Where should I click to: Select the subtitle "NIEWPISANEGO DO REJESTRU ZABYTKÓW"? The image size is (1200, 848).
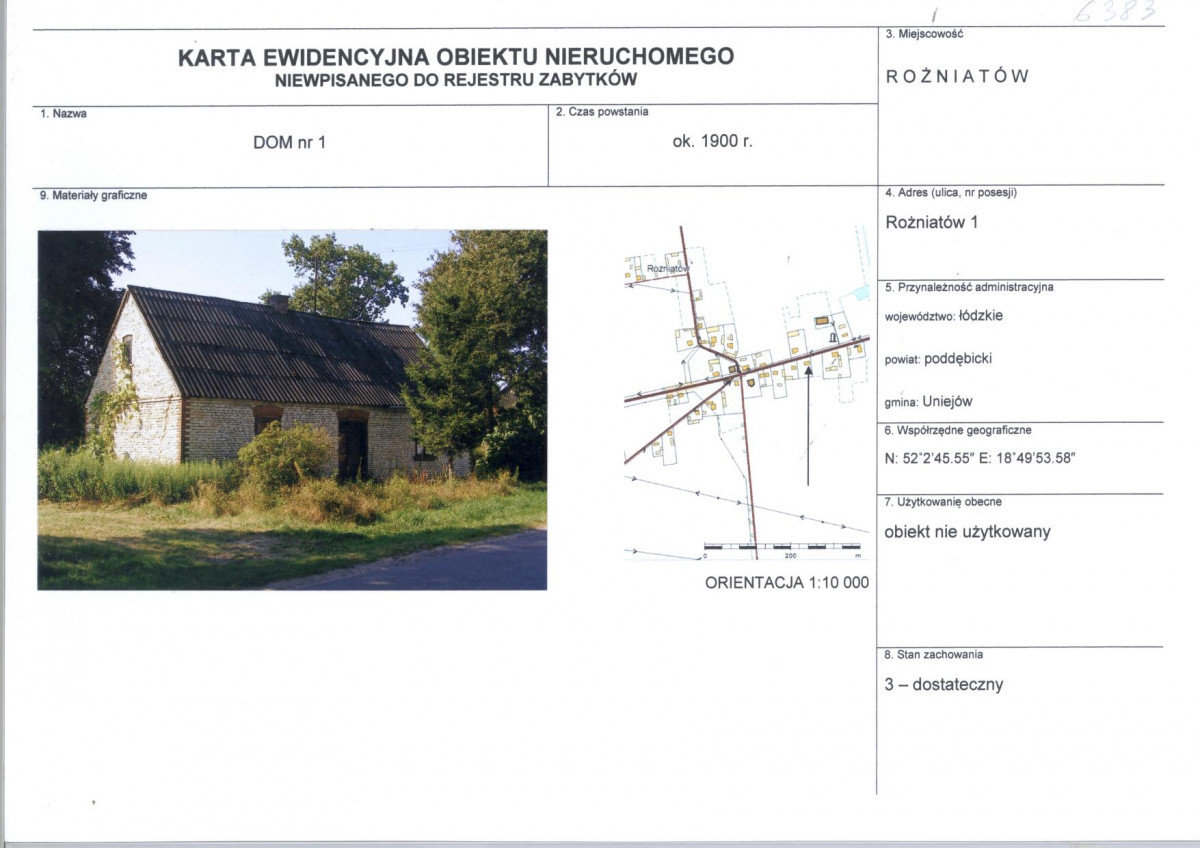point(456,80)
